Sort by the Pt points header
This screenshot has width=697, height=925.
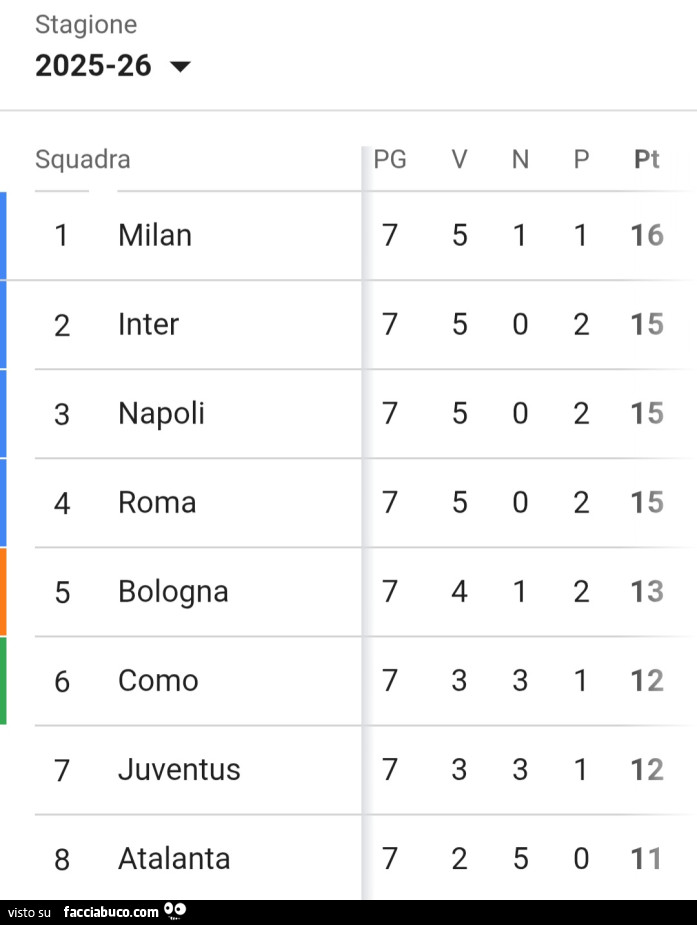click(x=647, y=159)
